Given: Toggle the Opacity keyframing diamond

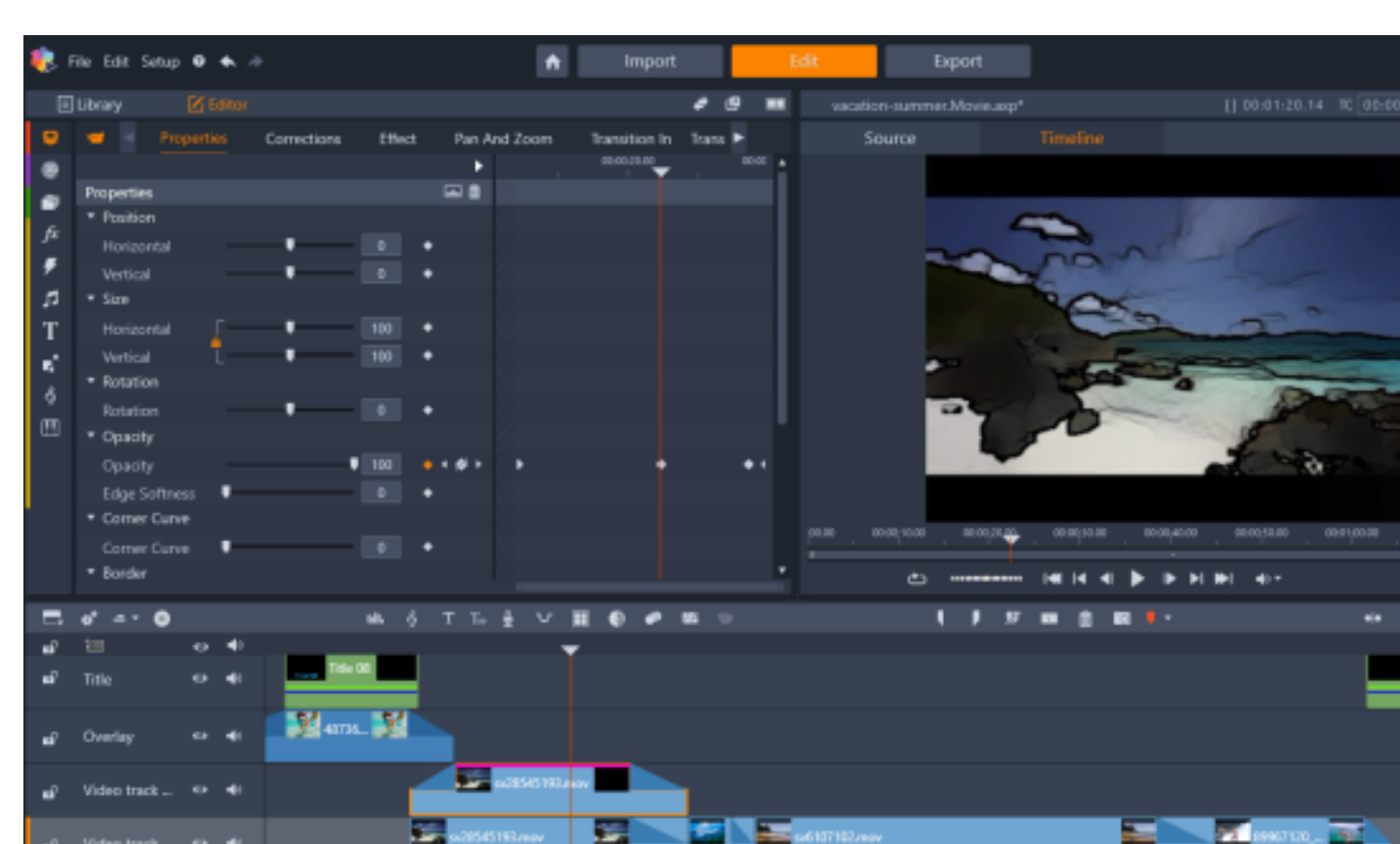Looking at the screenshot, I should [x=428, y=464].
